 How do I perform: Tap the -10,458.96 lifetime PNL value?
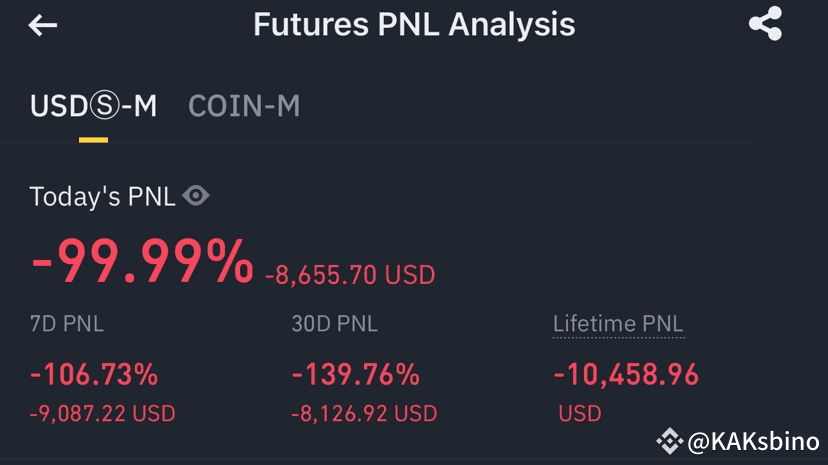tap(626, 374)
